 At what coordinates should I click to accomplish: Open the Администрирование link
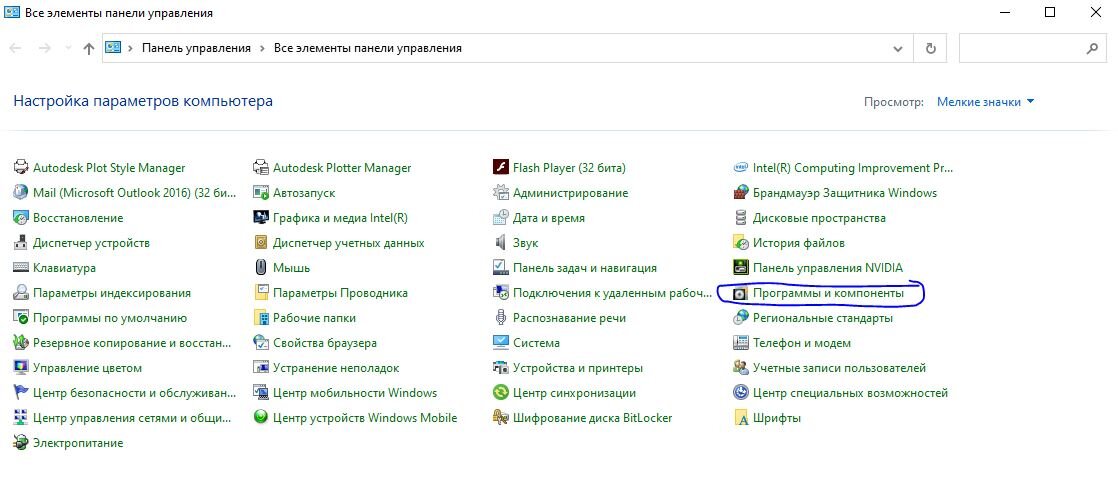pos(570,193)
